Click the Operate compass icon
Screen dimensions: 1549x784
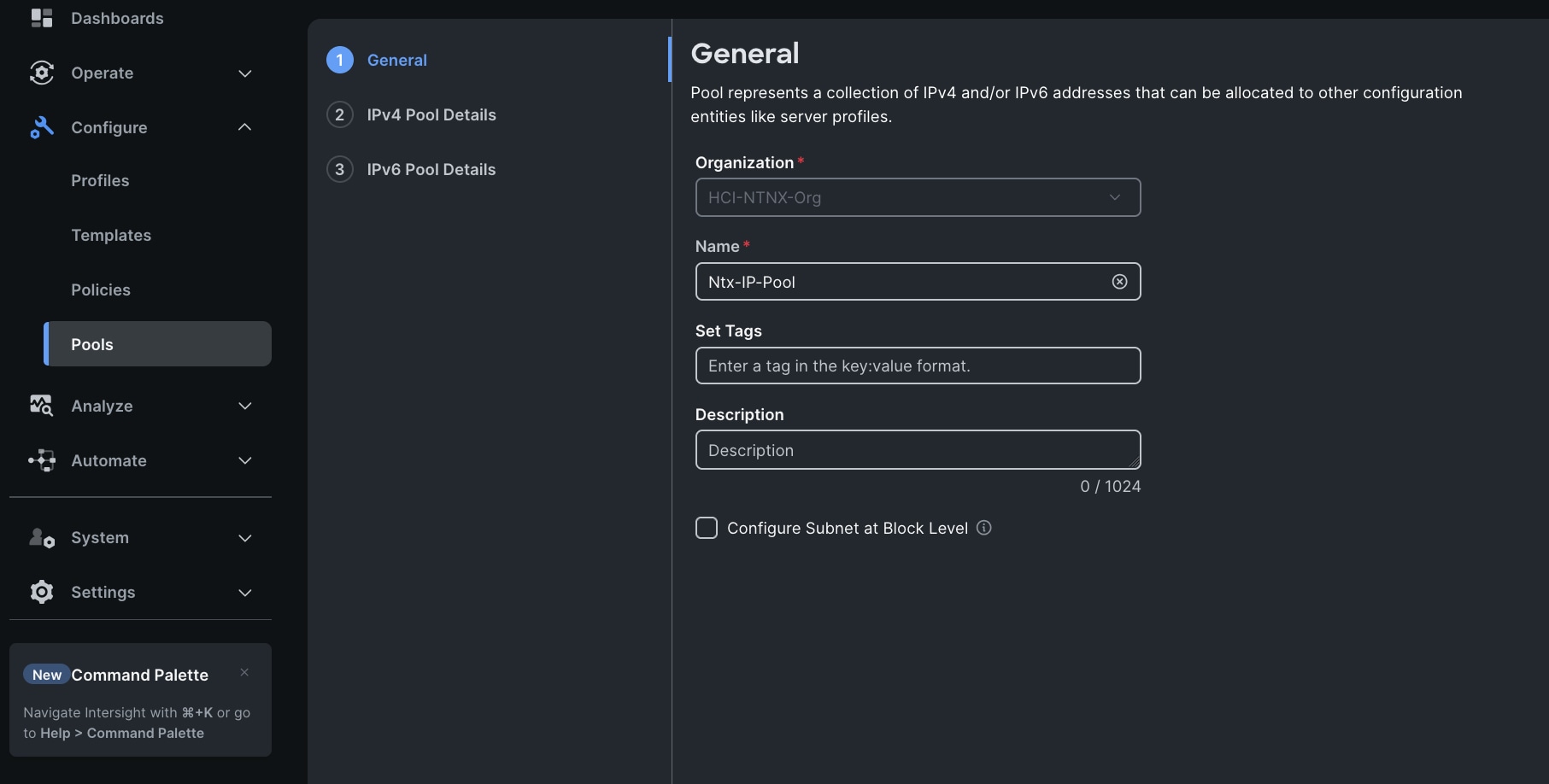pos(41,73)
